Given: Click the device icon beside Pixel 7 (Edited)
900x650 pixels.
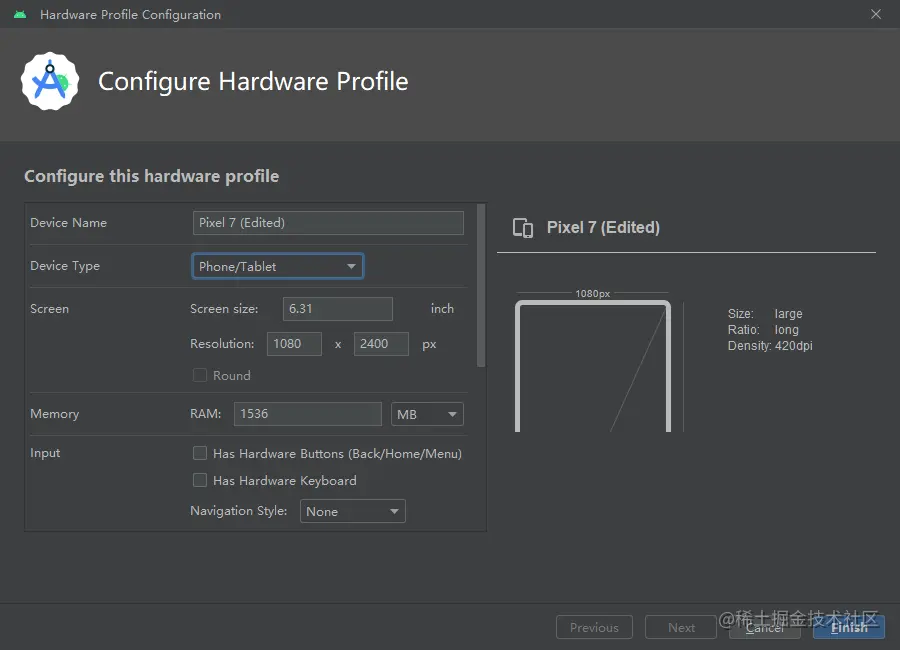Looking at the screenshot, I should (x=523, y=228).
